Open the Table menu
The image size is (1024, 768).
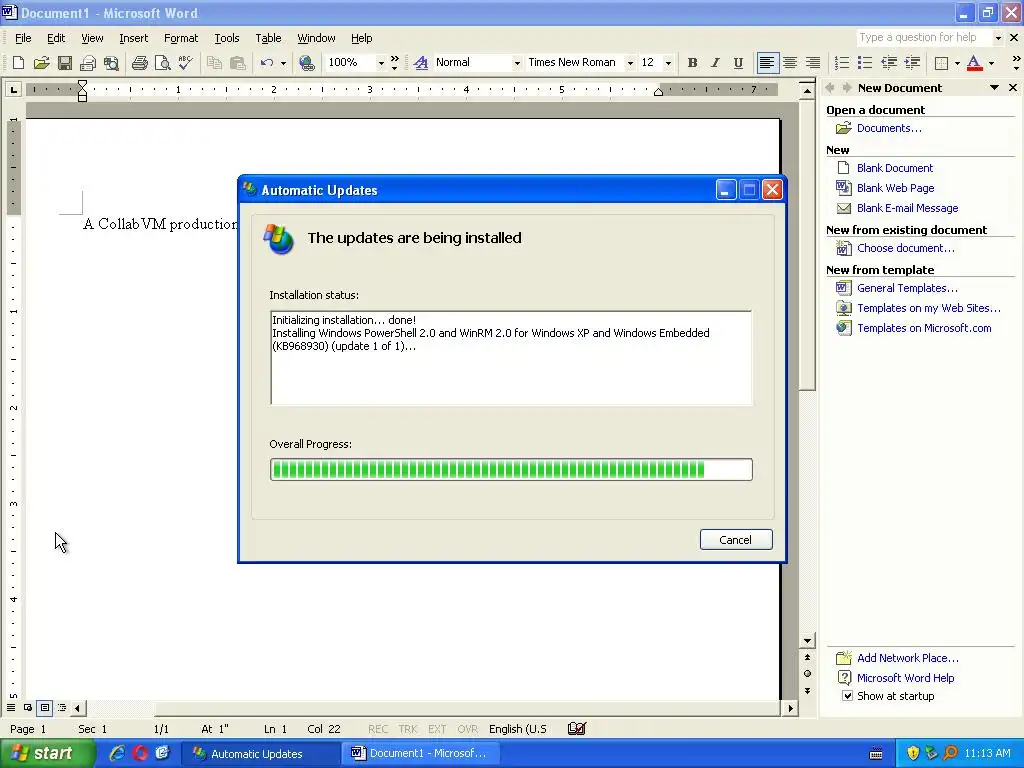(268, 38)
